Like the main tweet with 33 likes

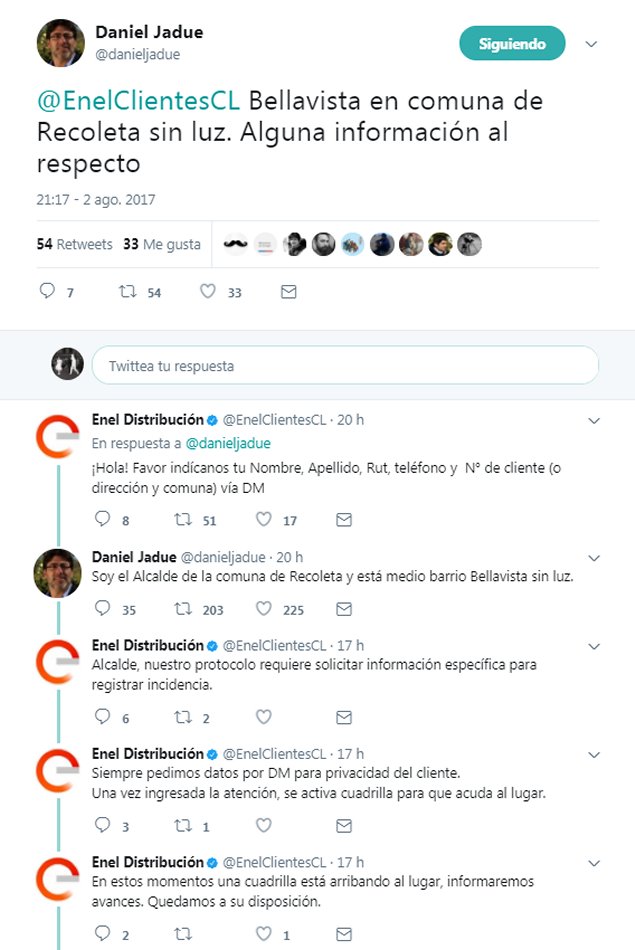[208, 292]
